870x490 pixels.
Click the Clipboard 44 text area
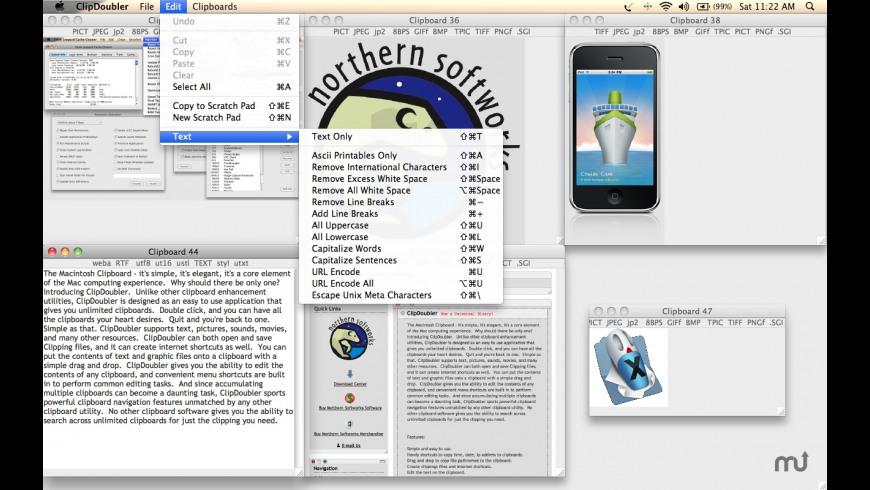[x=169, y=369]
